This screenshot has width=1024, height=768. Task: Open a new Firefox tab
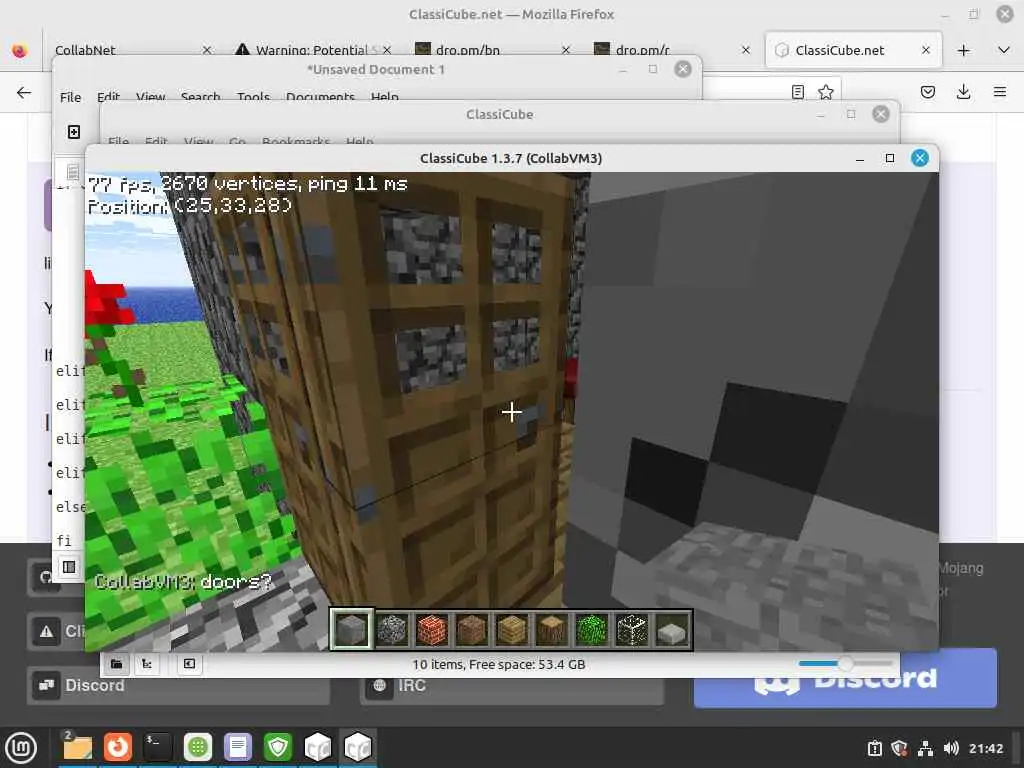(963, 50)
